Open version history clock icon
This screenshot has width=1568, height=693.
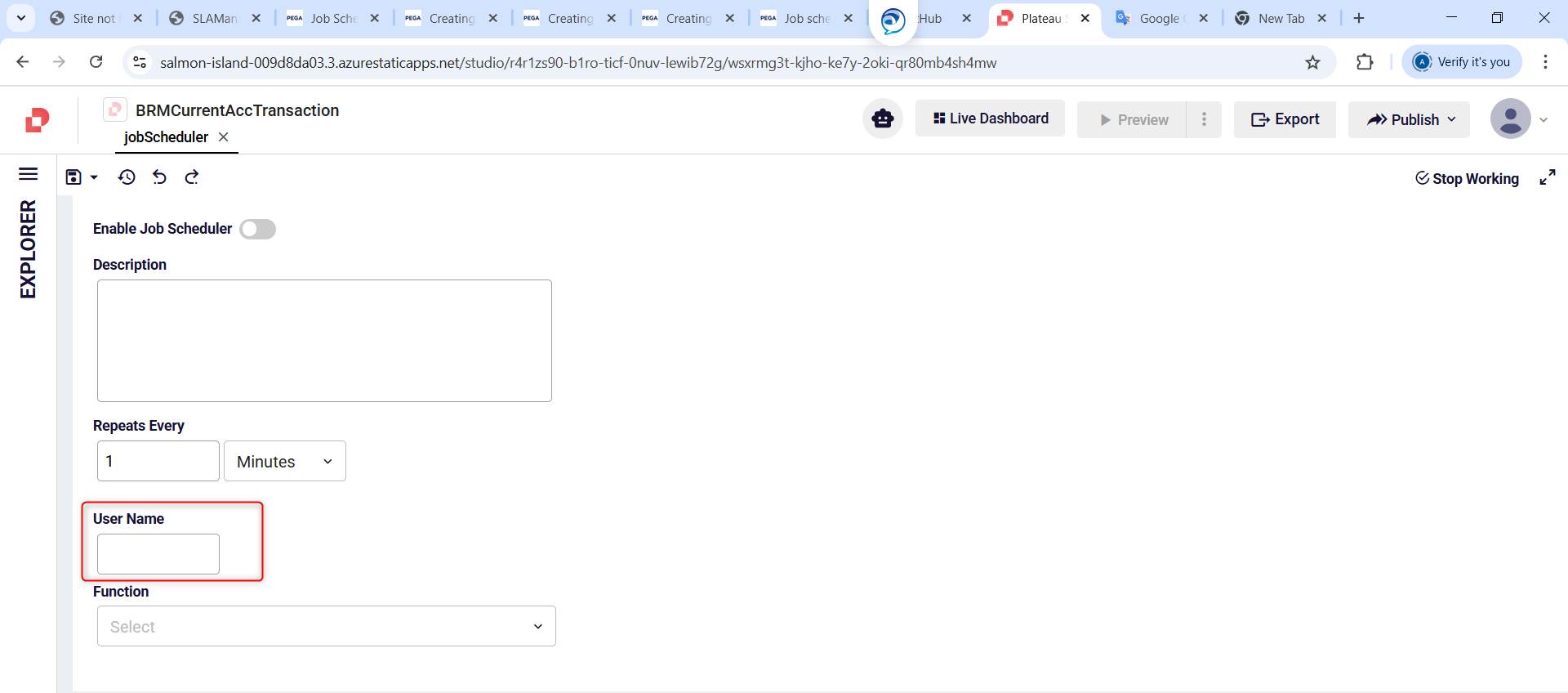127,177
